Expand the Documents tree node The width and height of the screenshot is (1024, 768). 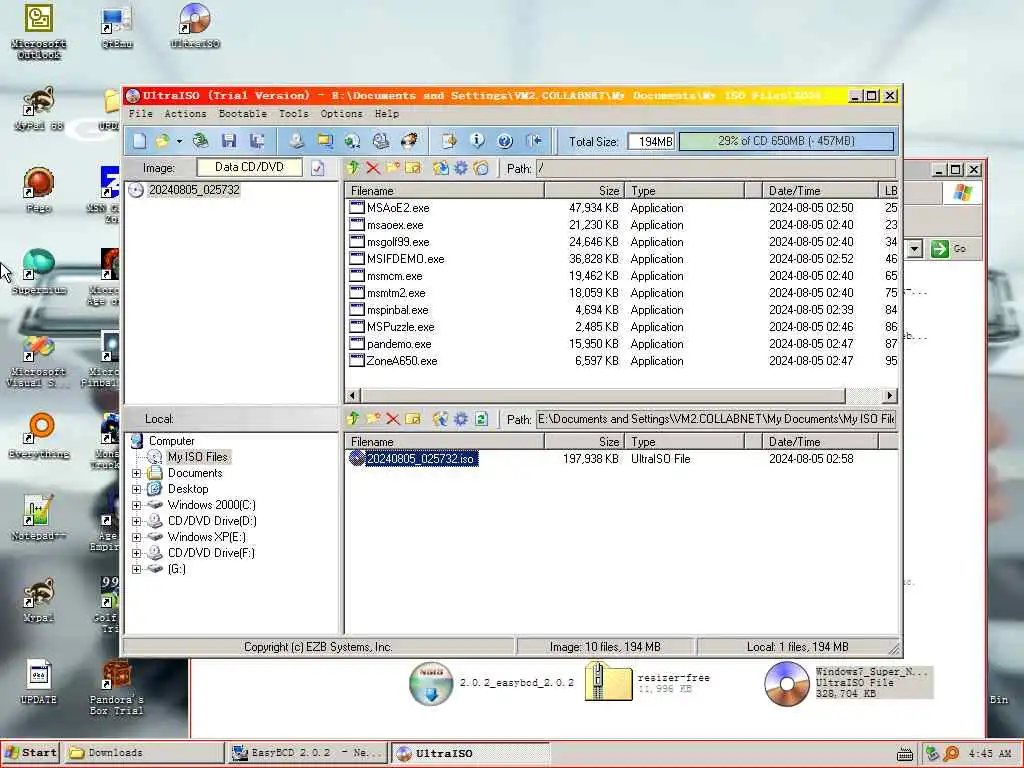click(136, 473)
